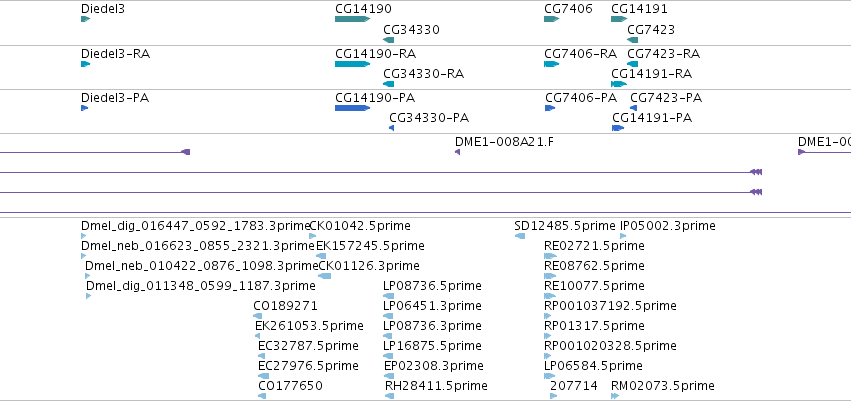This screenshot has height=401, width=851.
Task: Click the CG7423 gene label
Action: (x=651, y=30)
